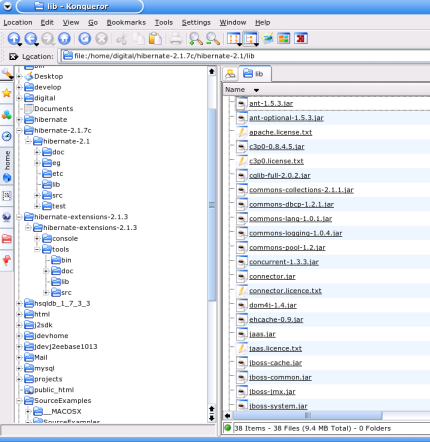Viewport: 430px width, 442px height.
Task: Expand the develop folder node
Action: tap(19, 87)
